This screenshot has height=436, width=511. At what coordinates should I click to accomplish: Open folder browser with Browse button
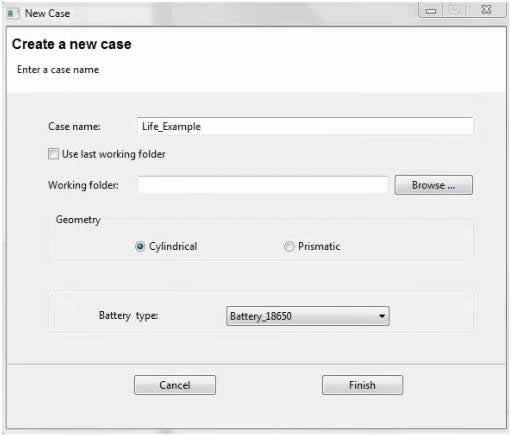(433, 185)
